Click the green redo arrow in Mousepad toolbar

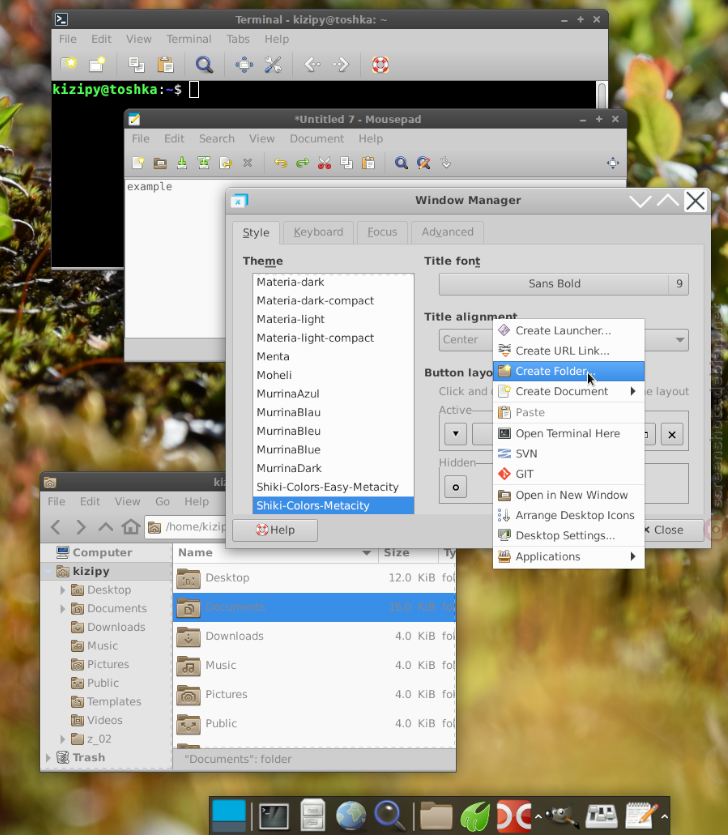(302, 162)
